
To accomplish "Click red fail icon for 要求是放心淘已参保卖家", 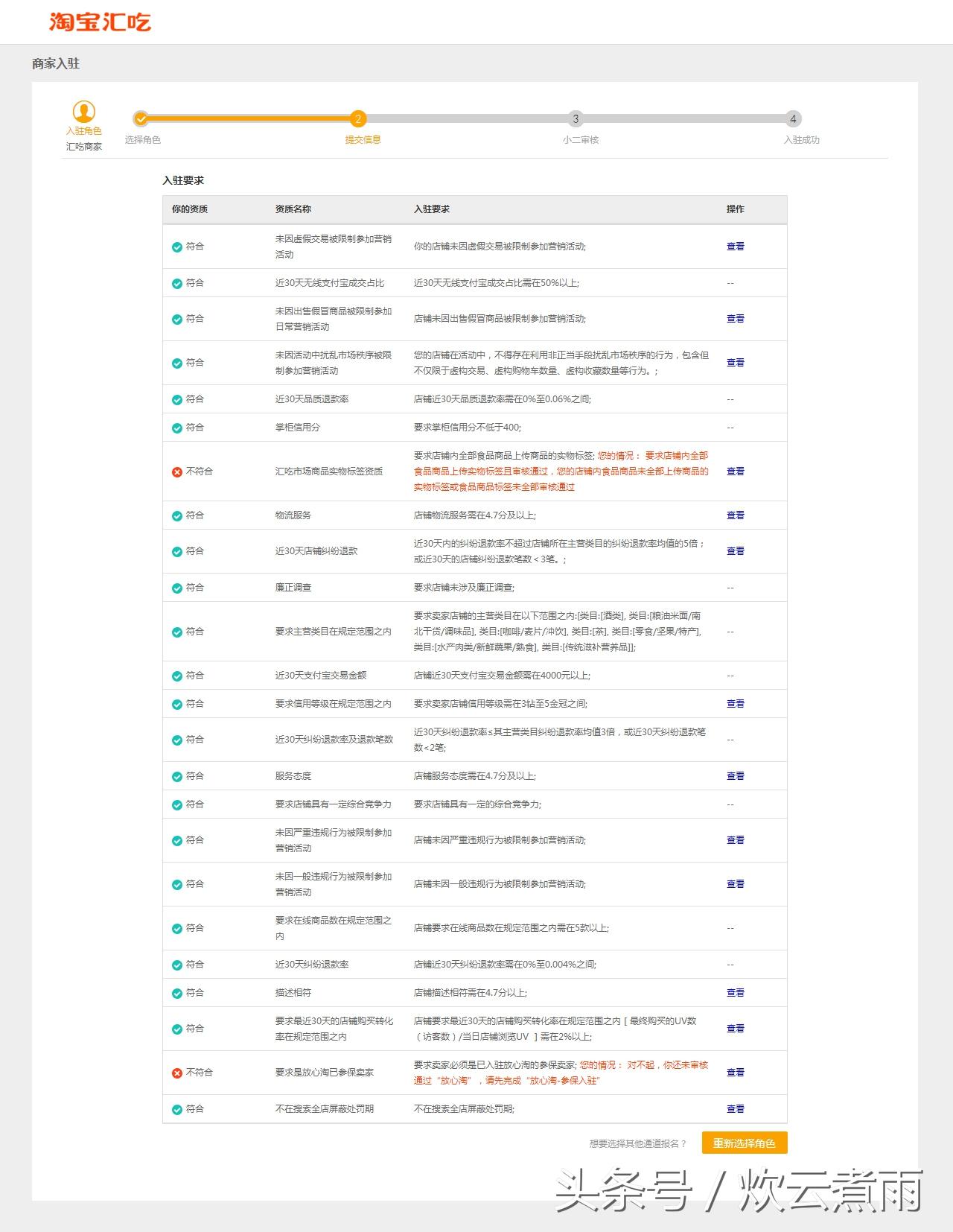I will coord(177,1073).
